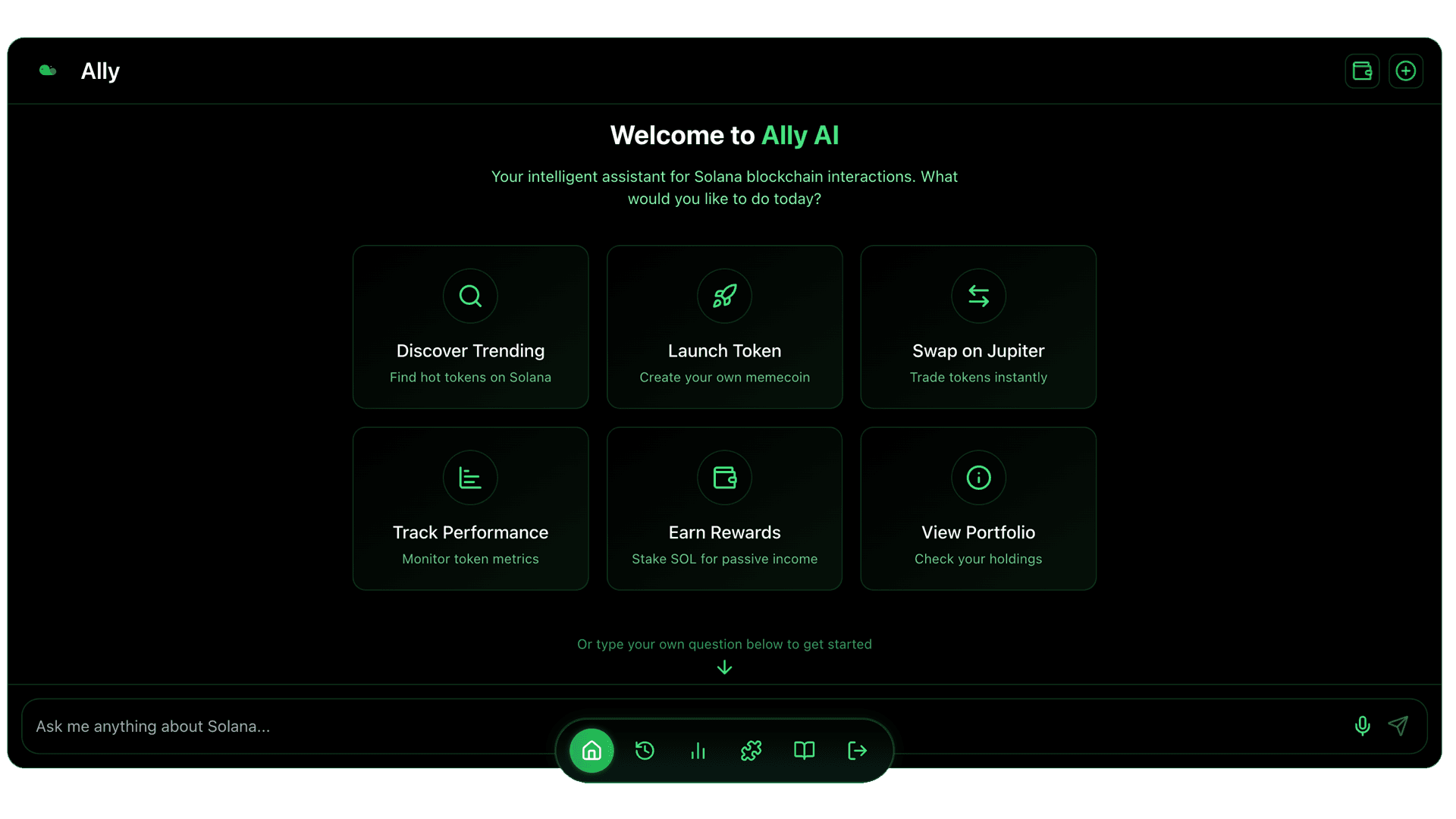
Task: Click the history clock icon in navbar
Action: [x=645, y=751]
